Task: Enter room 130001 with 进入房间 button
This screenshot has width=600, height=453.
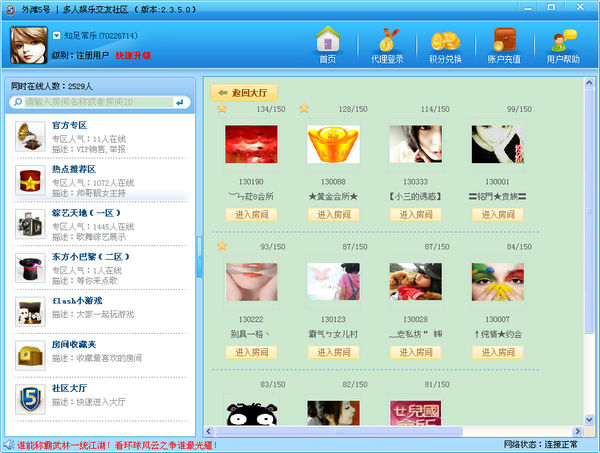Action: 498,215
